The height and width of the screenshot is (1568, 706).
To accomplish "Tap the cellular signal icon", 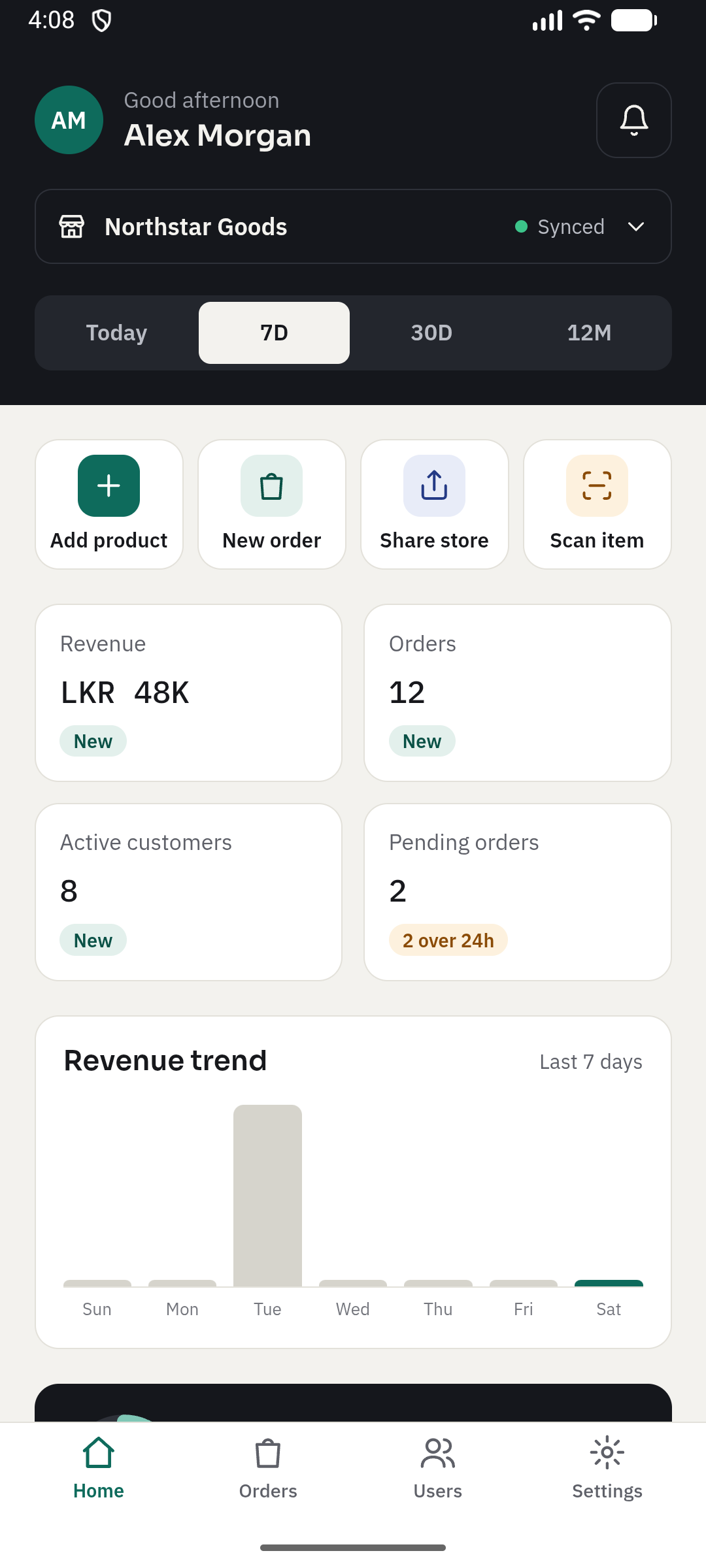I will click(x=548, y=20).
